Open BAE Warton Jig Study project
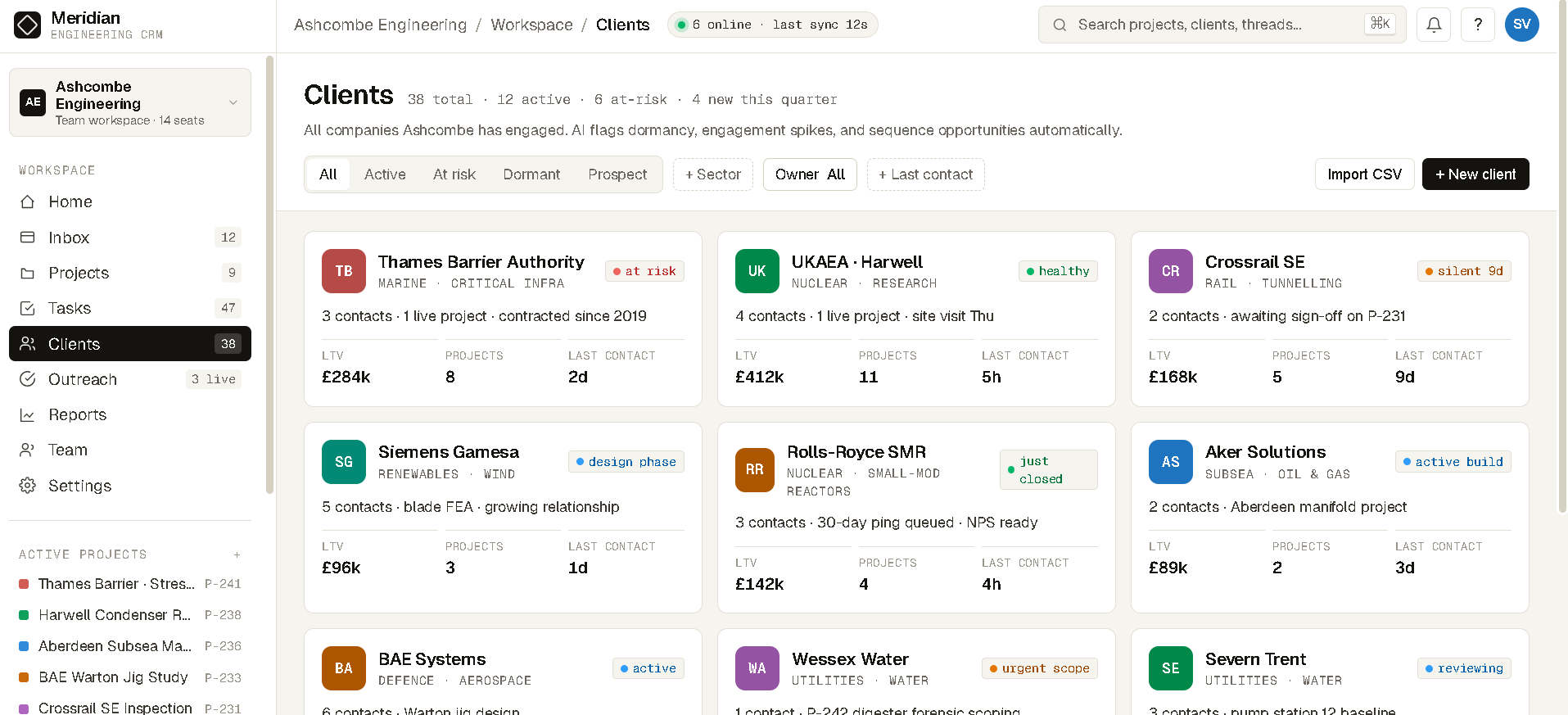The image size is (1568, 715). 130,677
